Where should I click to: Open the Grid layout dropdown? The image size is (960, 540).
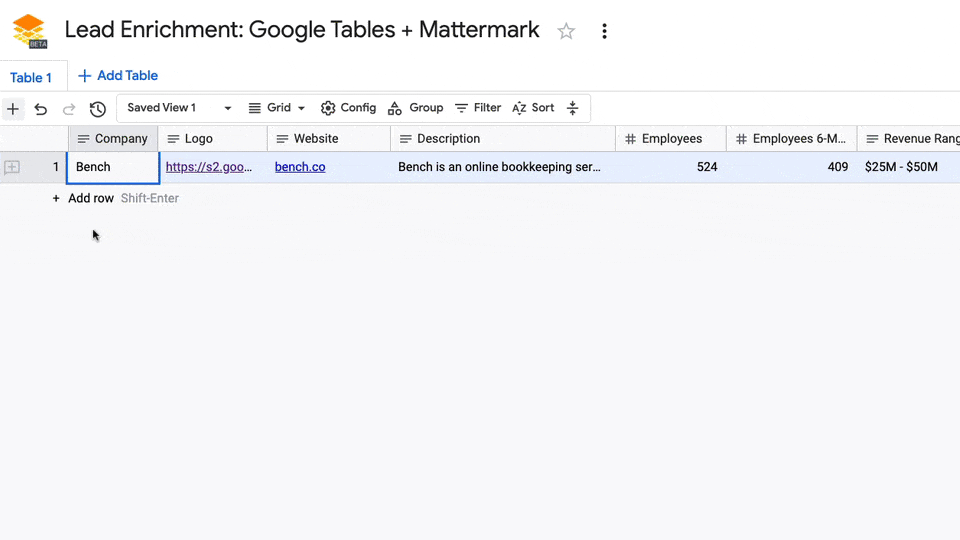277,108
